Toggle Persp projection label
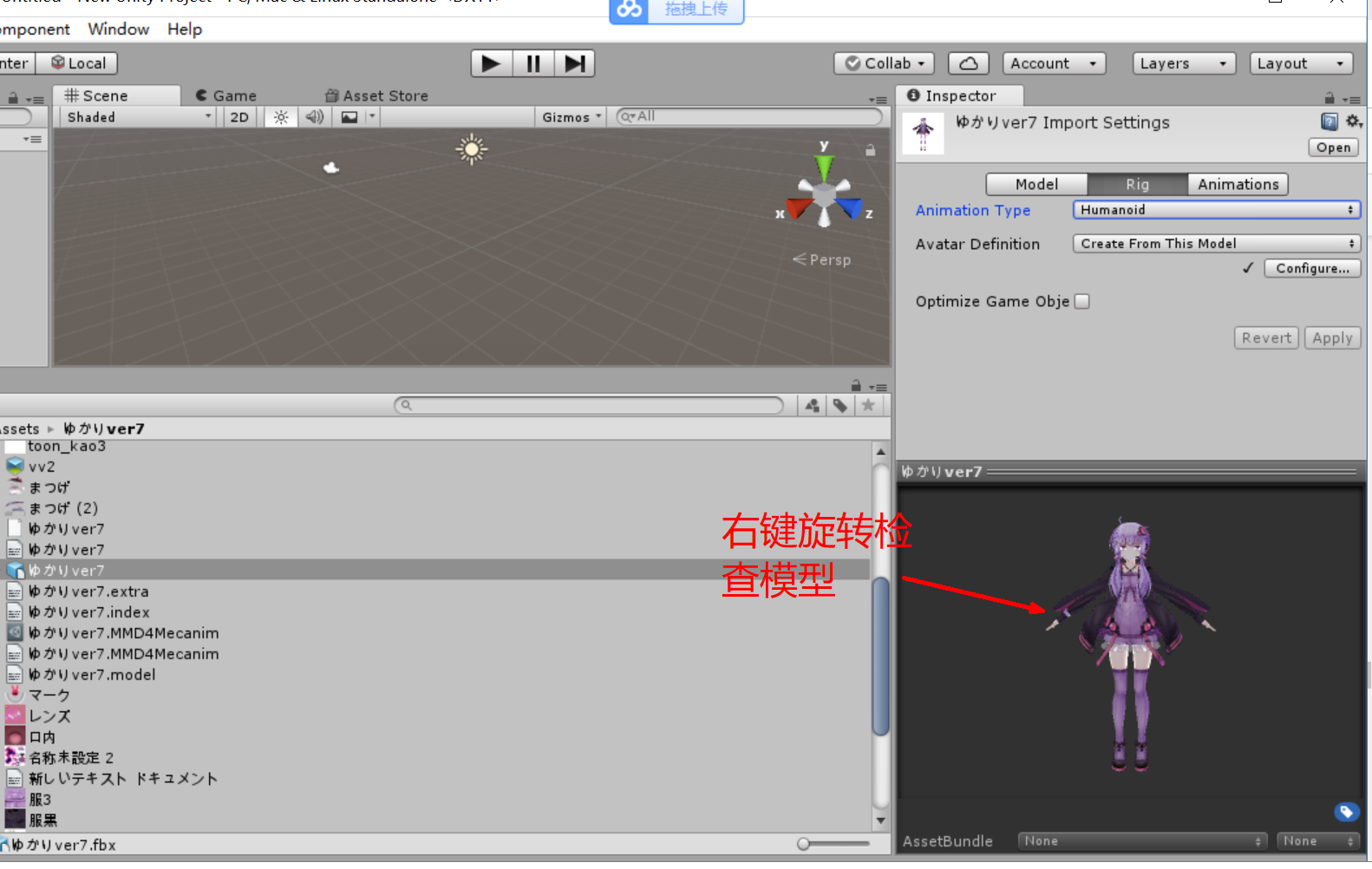 pos(821,259)
